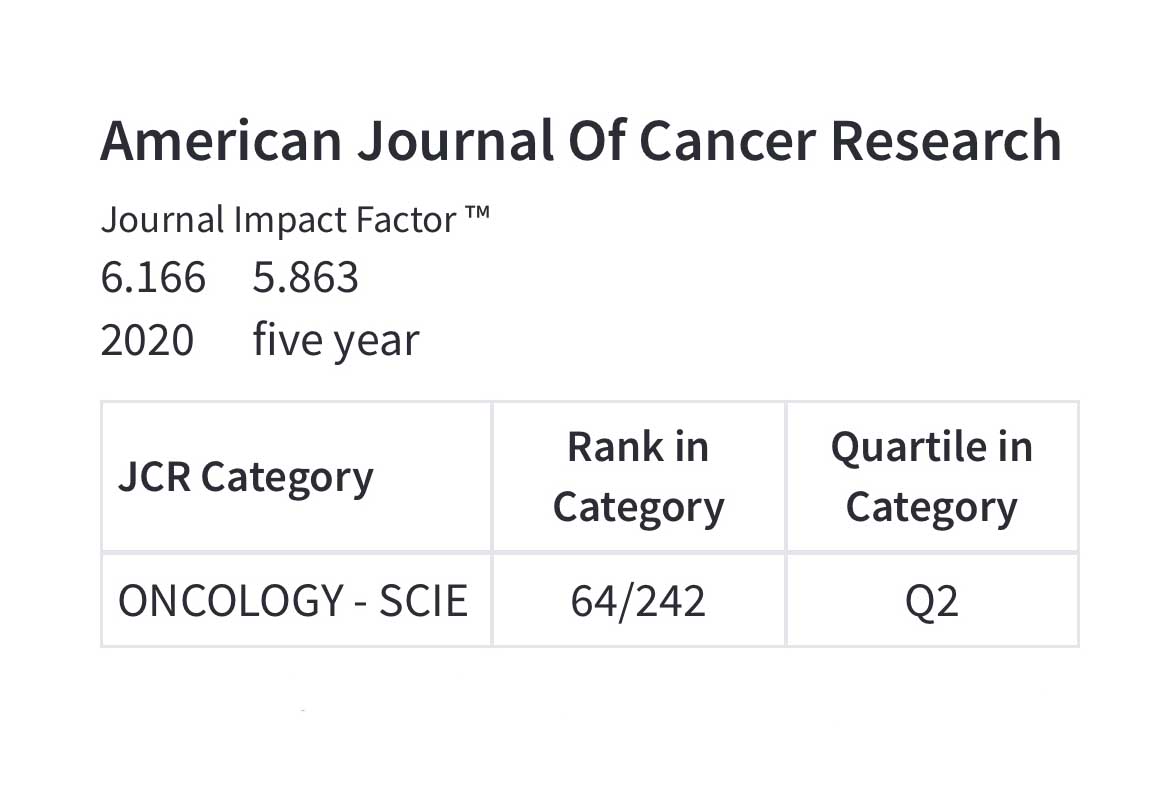Click the JCR Category column header

[x=245, y=478]
